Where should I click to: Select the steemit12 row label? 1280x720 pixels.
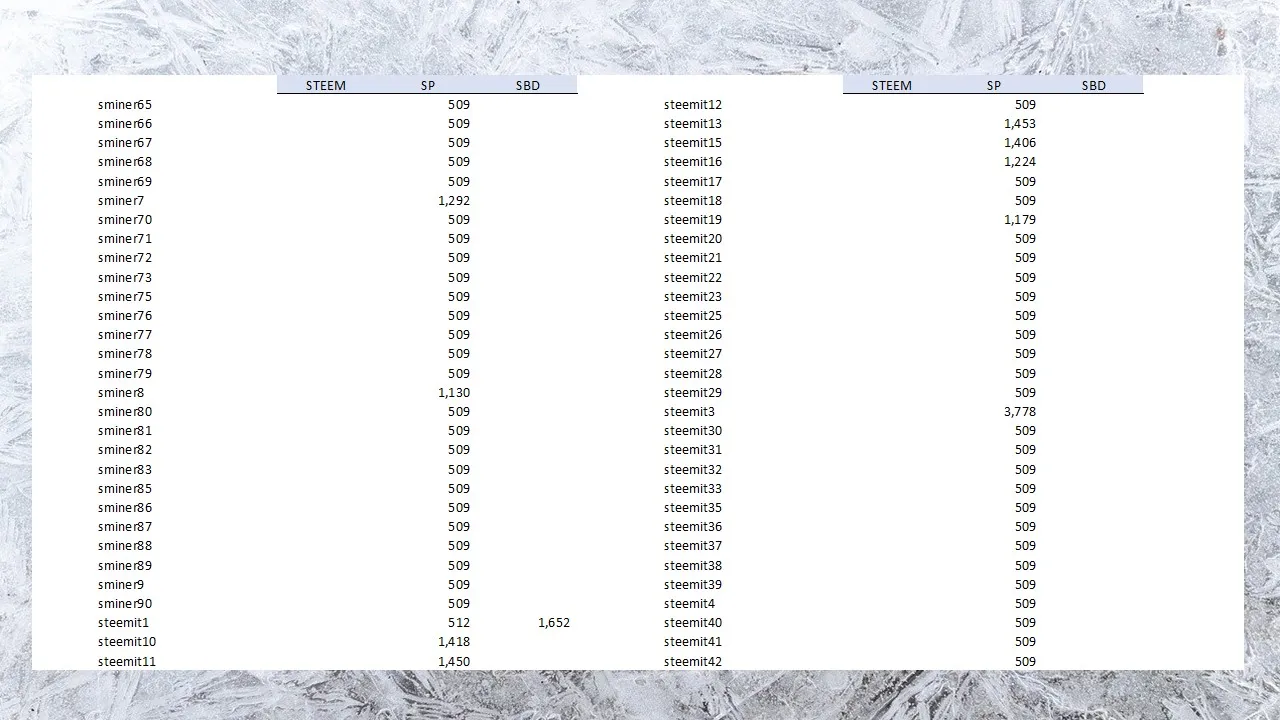tap(693, 104)
